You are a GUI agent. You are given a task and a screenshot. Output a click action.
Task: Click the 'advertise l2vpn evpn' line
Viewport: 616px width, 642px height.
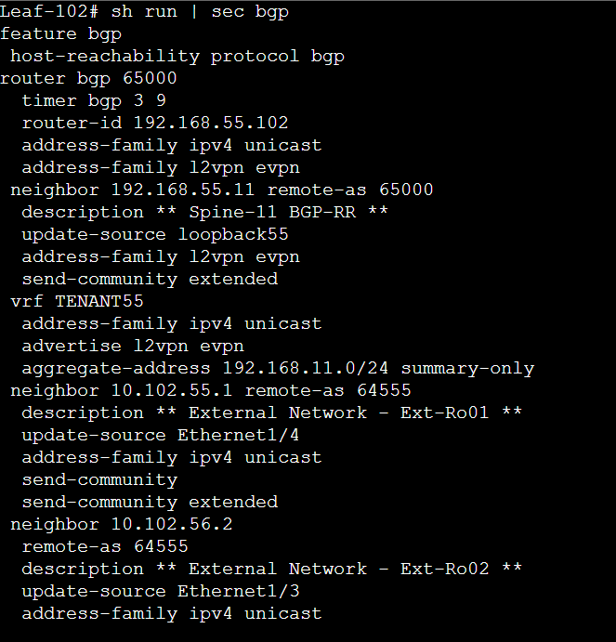pyautogui.click(x=133, y=346)
